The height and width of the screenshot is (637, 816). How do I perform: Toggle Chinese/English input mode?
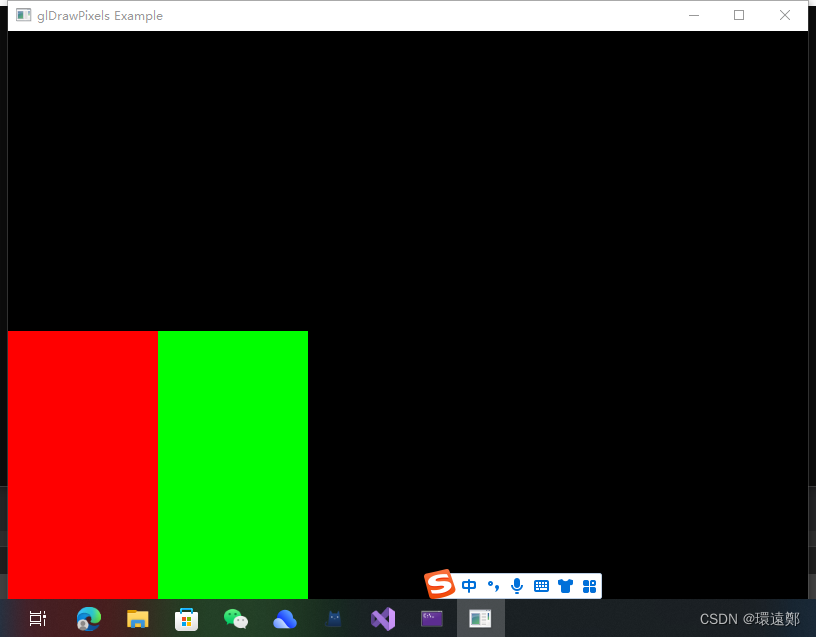(x=469, y=586)
